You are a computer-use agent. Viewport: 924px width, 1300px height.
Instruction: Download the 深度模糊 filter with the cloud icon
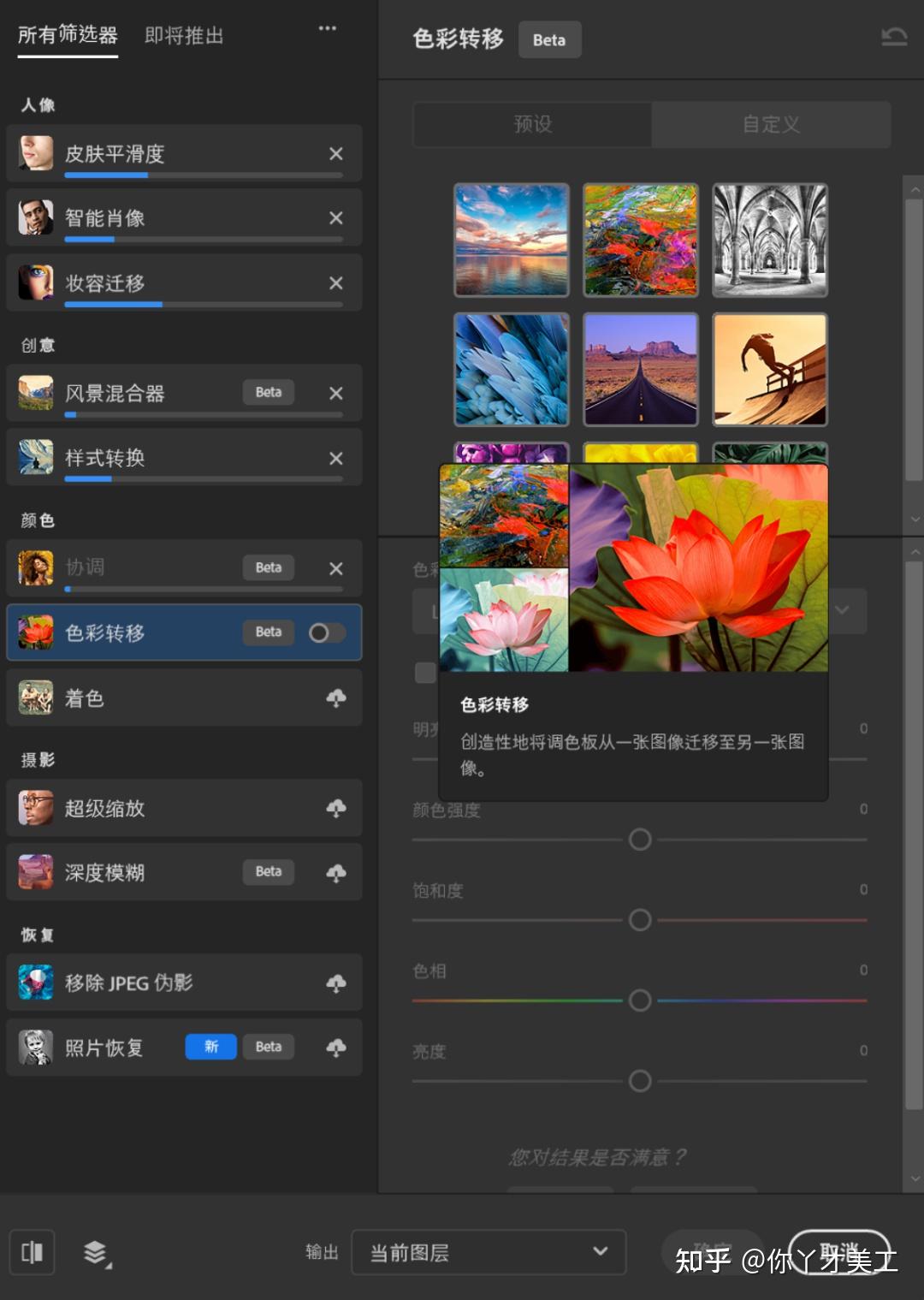click(336, 872)
